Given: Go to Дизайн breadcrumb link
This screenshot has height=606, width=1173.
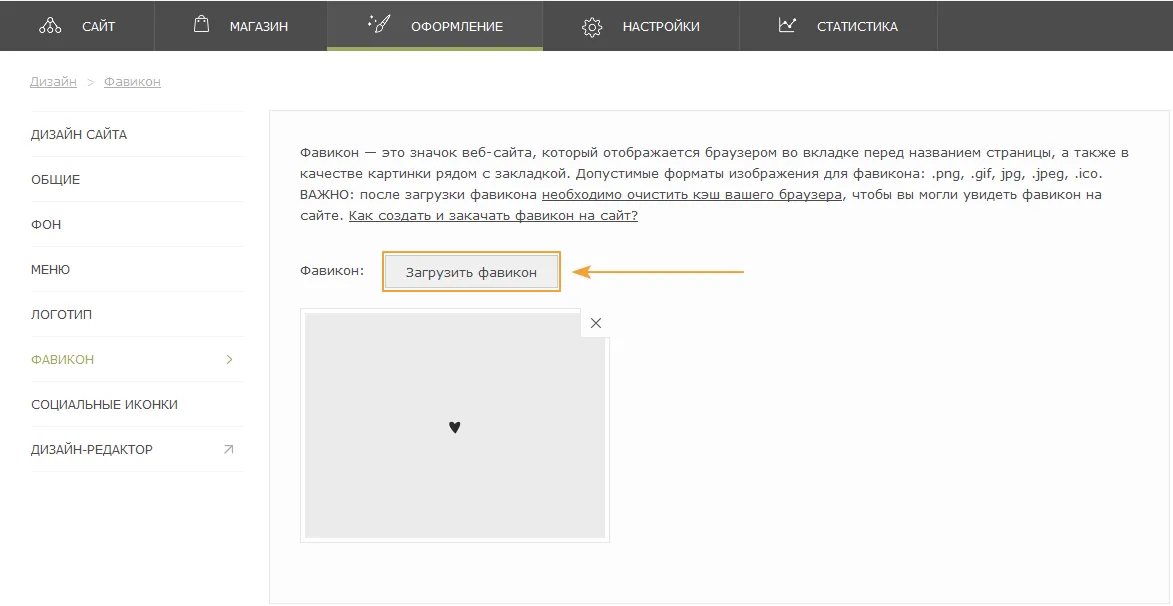Looking at the screenshot, I should 53,82.
